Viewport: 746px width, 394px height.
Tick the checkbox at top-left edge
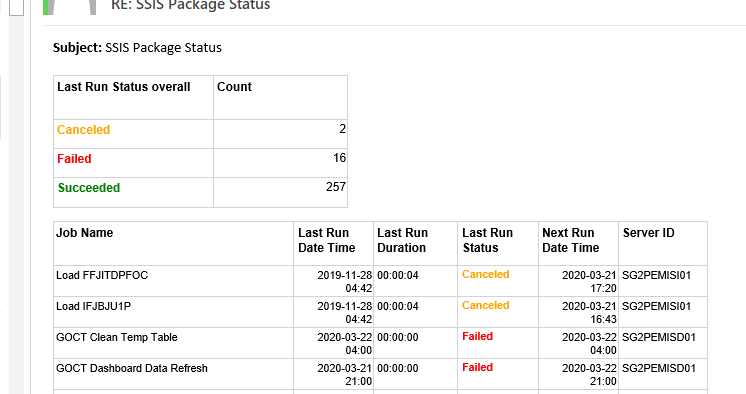[17, 7]
